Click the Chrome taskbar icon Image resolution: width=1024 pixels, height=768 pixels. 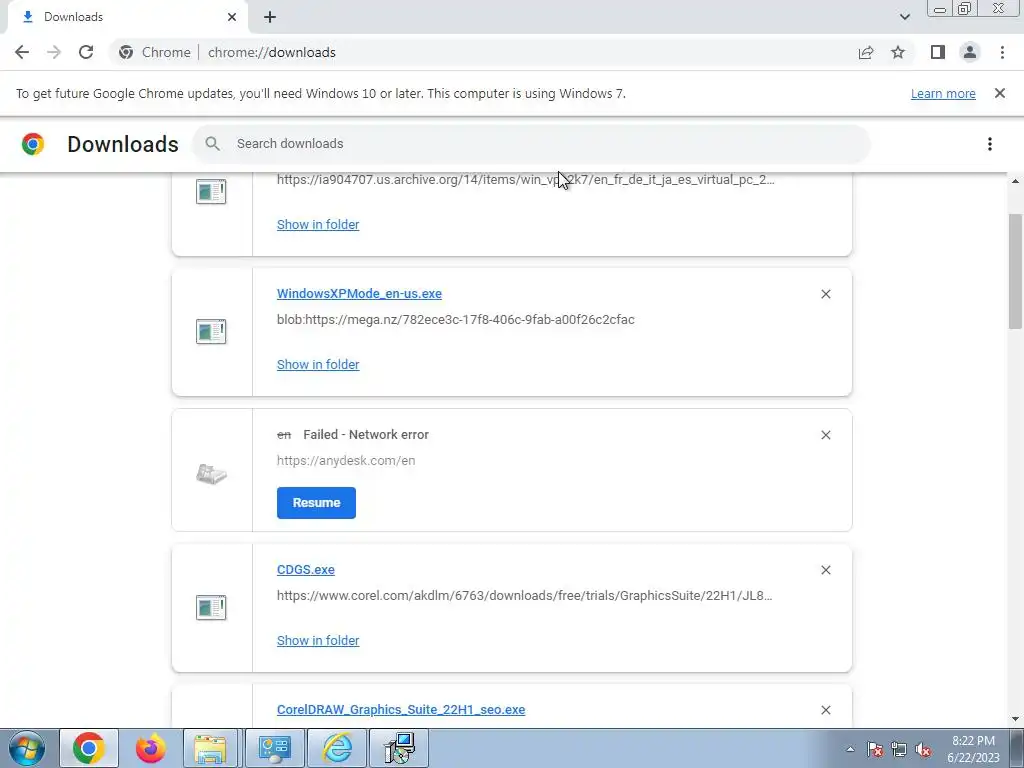point(89,748)
